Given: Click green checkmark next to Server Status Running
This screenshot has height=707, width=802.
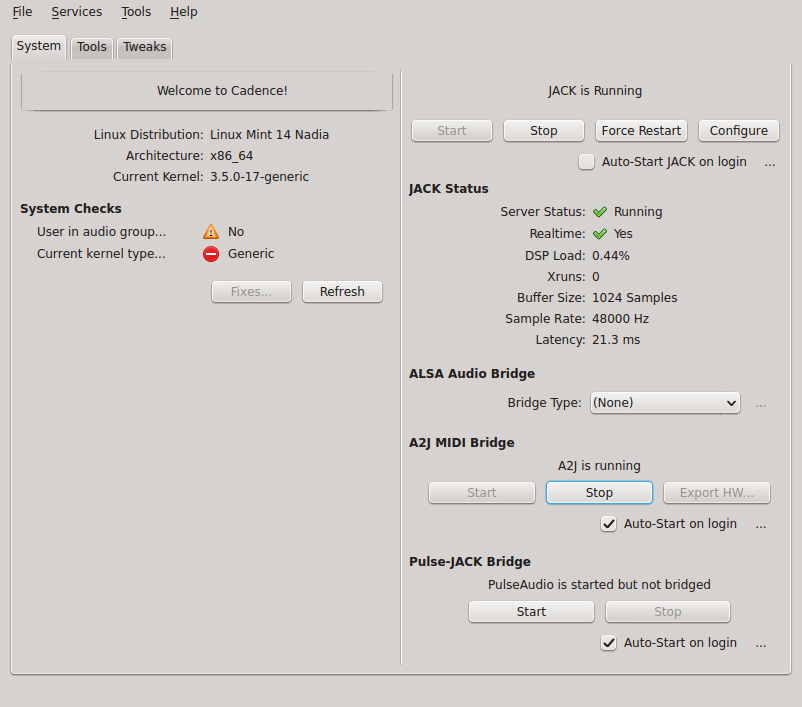Looking at the screenshot, I should click(600, 212).
